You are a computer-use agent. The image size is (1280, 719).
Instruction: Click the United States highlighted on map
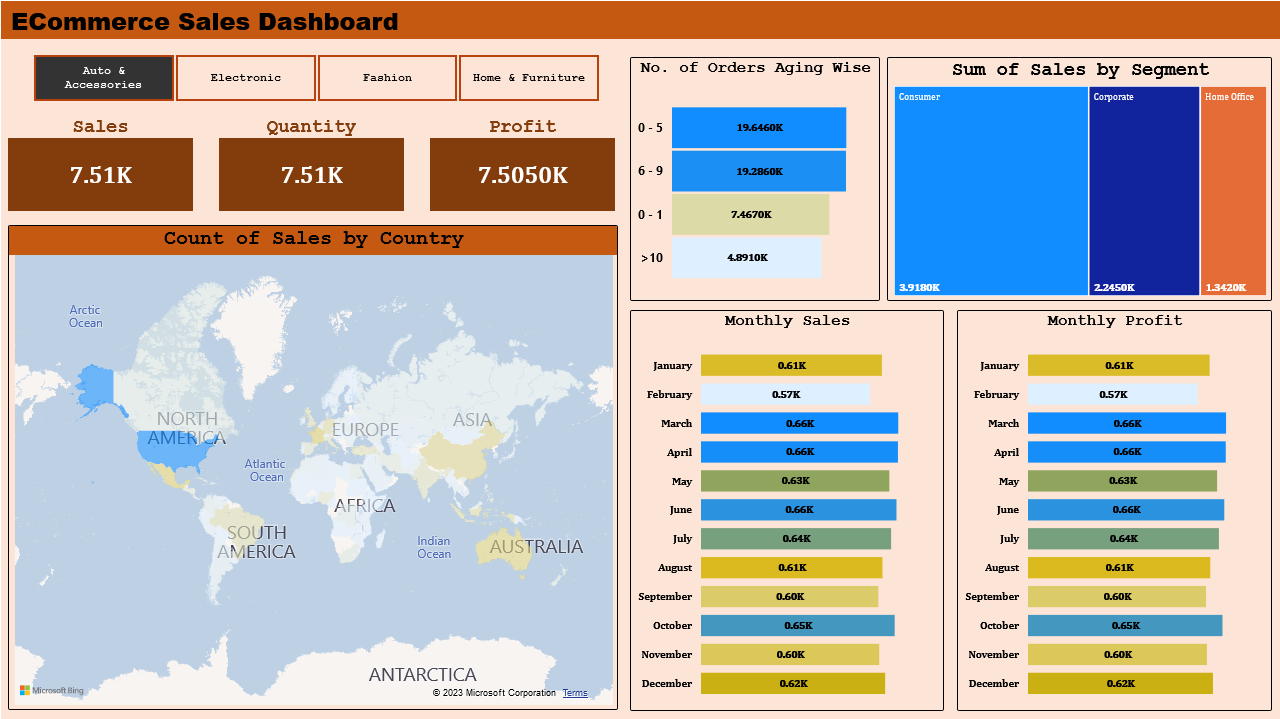[175, 452]
